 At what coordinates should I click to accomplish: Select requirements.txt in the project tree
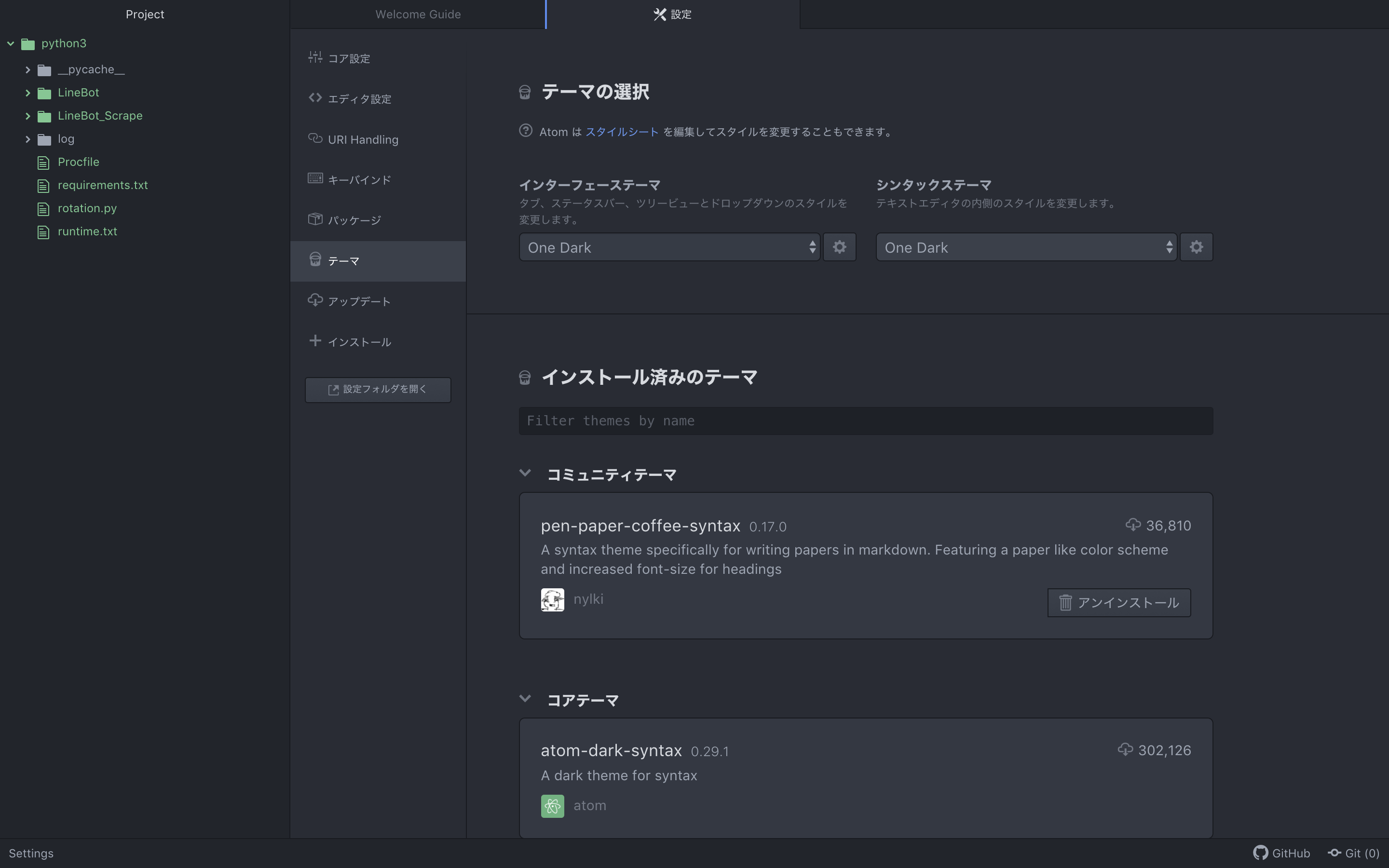103,185
